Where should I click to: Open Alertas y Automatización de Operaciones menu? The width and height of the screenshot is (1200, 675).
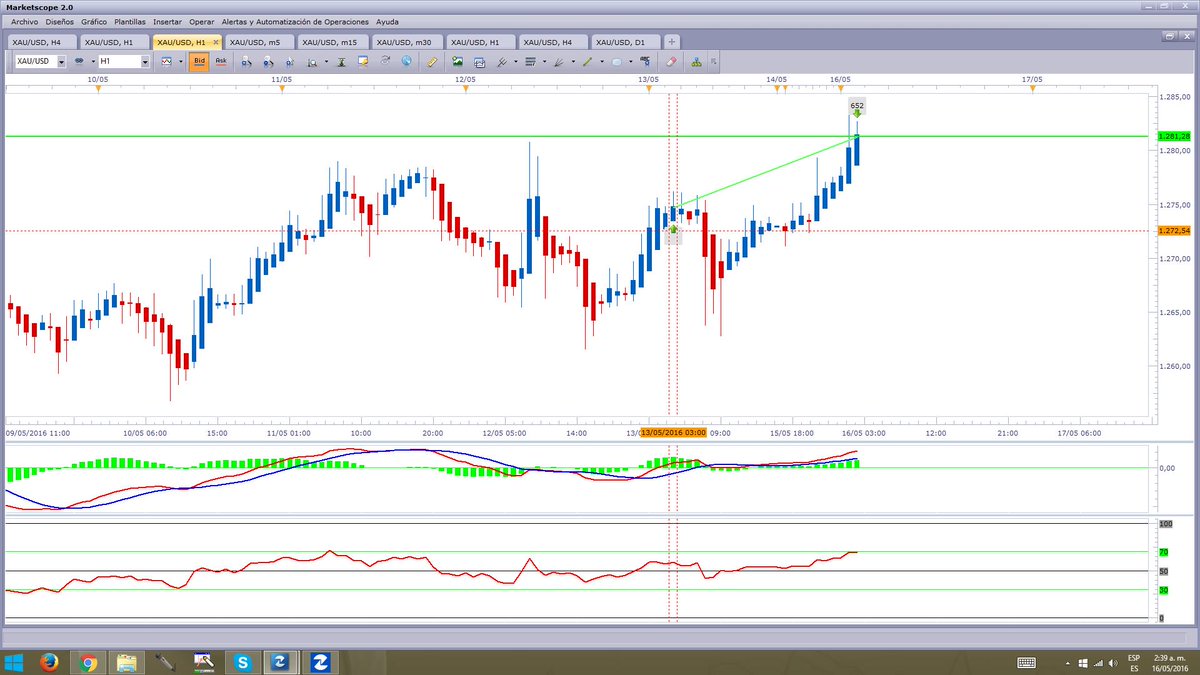click(x=294, y=21)
